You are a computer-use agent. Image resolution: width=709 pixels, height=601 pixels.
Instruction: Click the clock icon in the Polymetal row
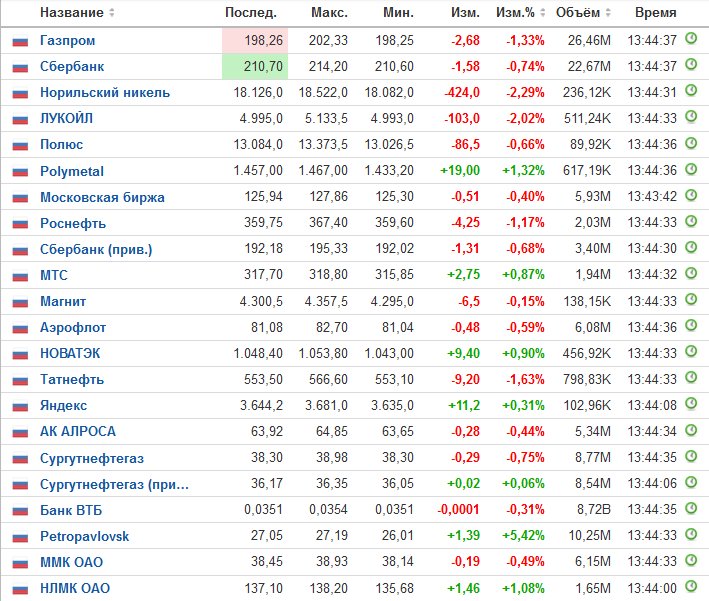(x=691, y=169)
